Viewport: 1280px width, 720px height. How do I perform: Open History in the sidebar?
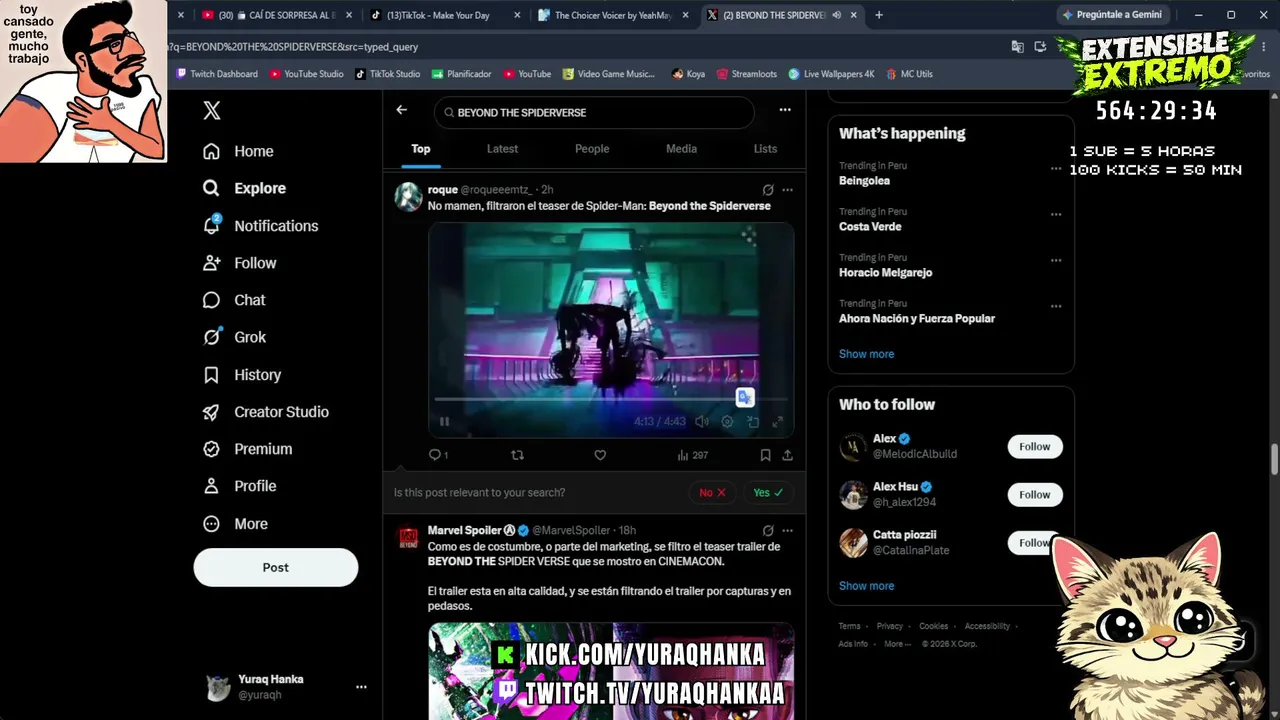click(241, 375)
